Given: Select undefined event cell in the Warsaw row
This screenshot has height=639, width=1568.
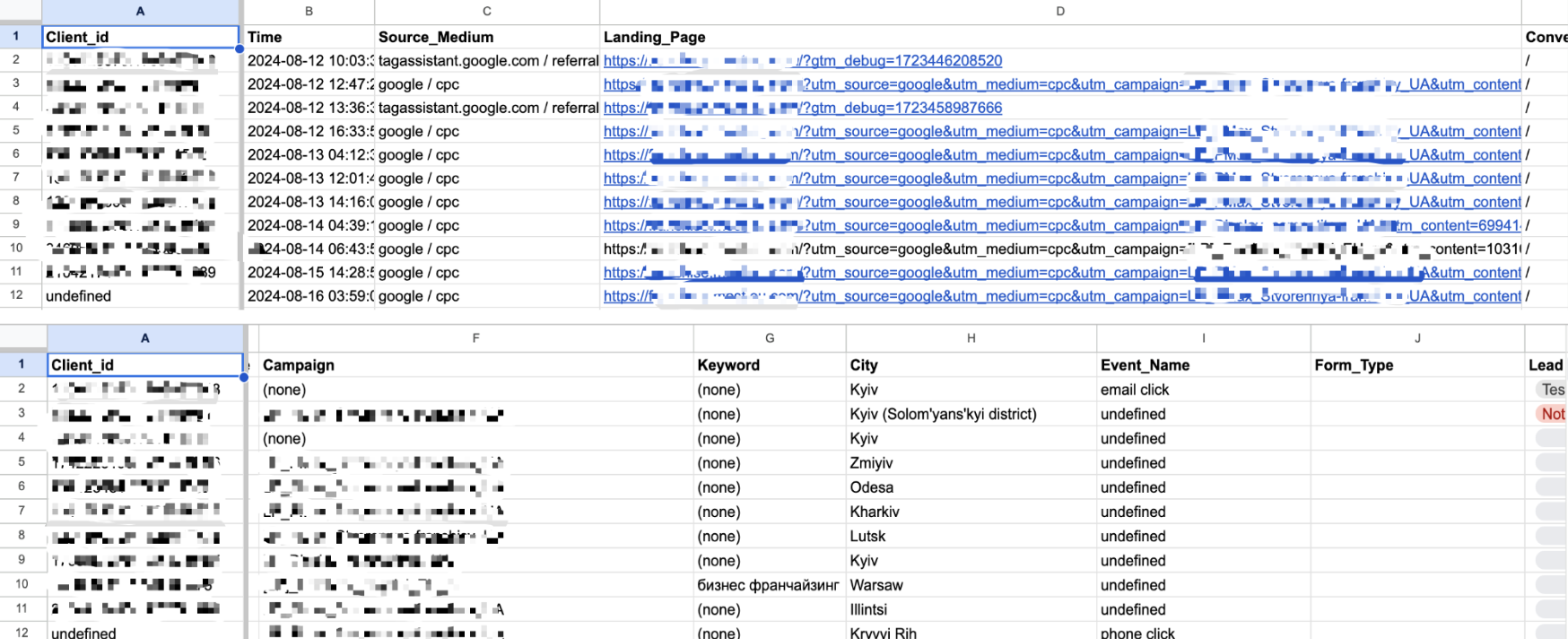Looking at the screenshot, I should [1203, 584].
